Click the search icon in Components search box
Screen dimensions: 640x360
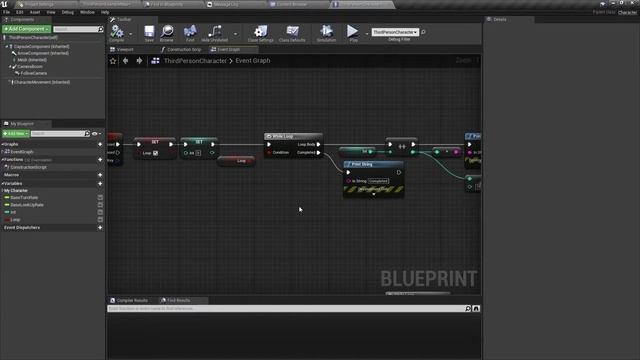100,29
